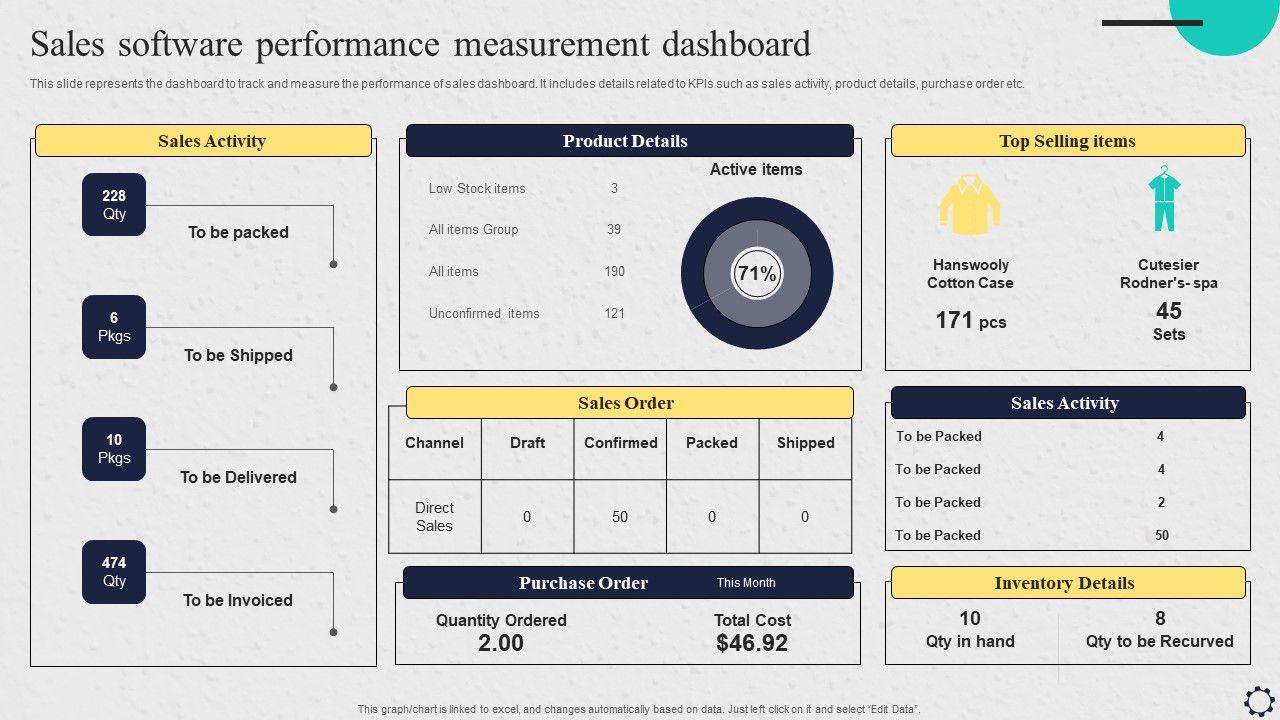Click the yellow shirt icon for Hanswooly Cotton Case
This screenshot has width=1280, height=720.
(969, 204)
